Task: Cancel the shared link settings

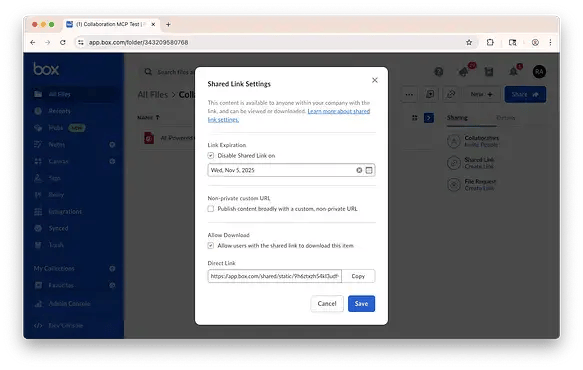Action: 327,303
